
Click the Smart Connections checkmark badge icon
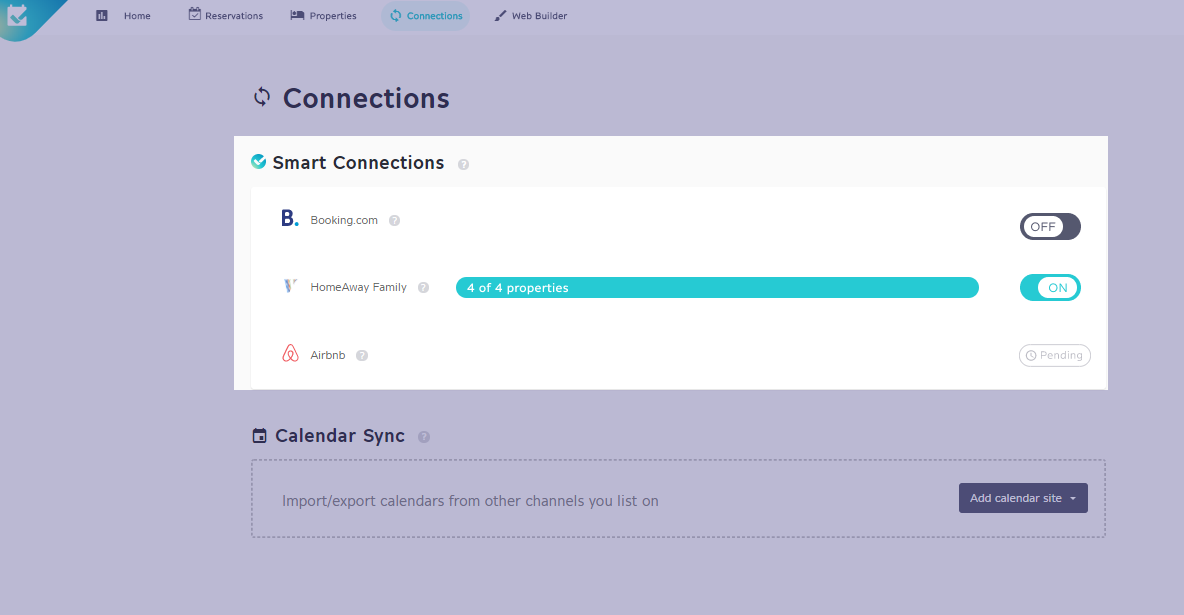click(x=258, y=161)
